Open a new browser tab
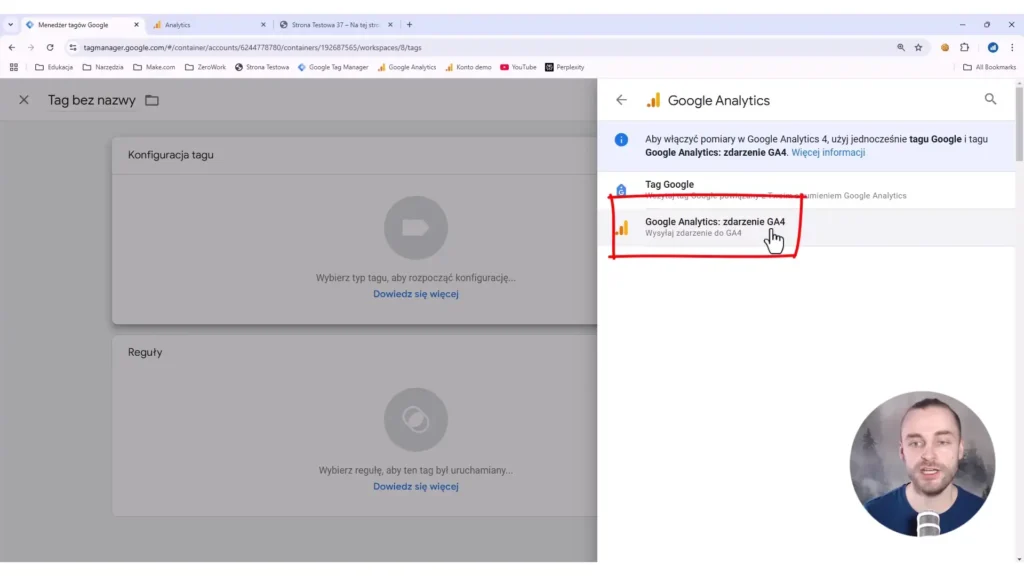The width and height of the screenshot is (1024, 576). pos(409,25)
